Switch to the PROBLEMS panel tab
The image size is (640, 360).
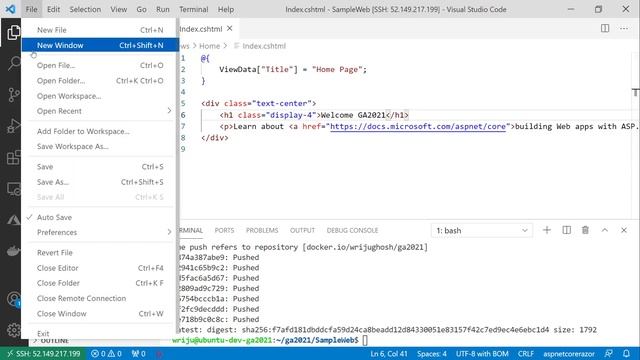click(x=262, y=230)
